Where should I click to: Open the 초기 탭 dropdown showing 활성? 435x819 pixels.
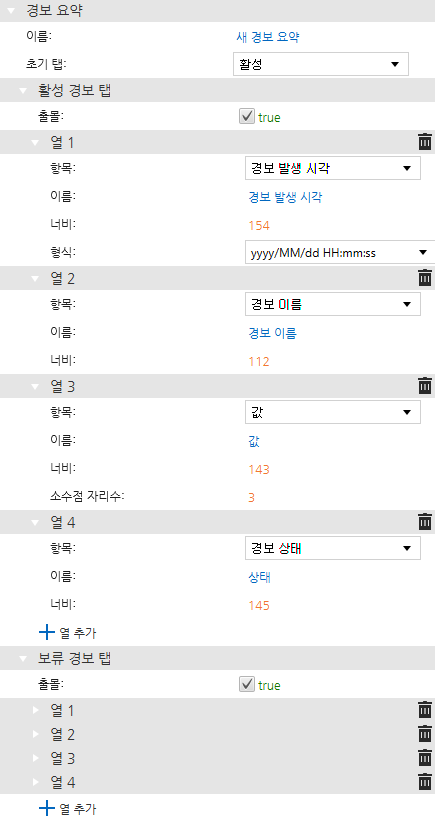pos(321,64)
